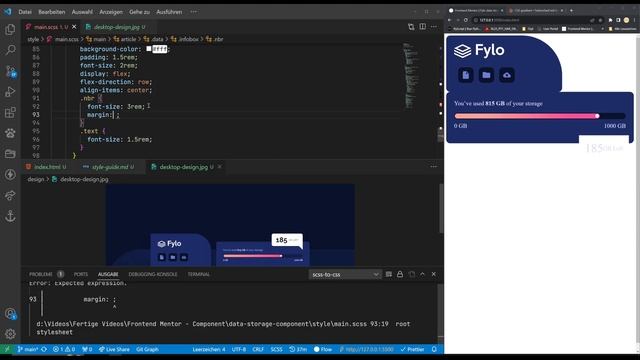Click the folder icon on Fylo card
This screenshot has height=360, width=640.
pos(486,75)
